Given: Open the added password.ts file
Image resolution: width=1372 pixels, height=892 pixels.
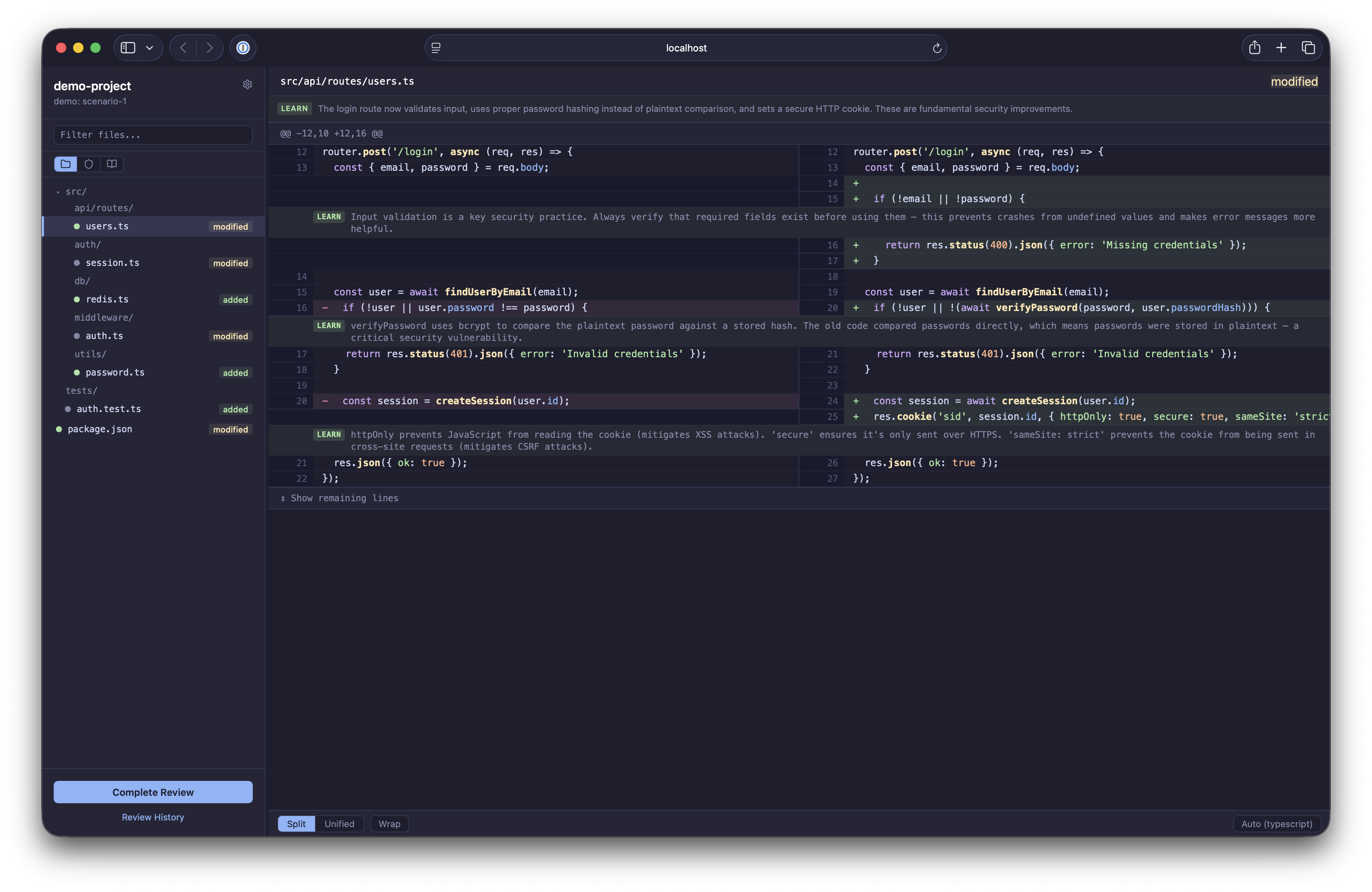Looking at the screenshot, I should (x=115, y=373).
